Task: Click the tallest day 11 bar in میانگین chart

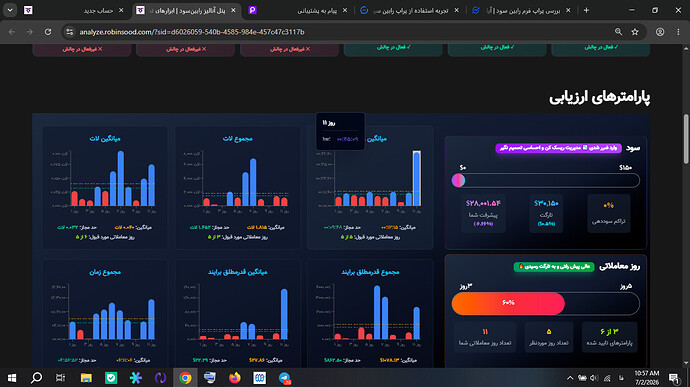Action: pos(416,178)
